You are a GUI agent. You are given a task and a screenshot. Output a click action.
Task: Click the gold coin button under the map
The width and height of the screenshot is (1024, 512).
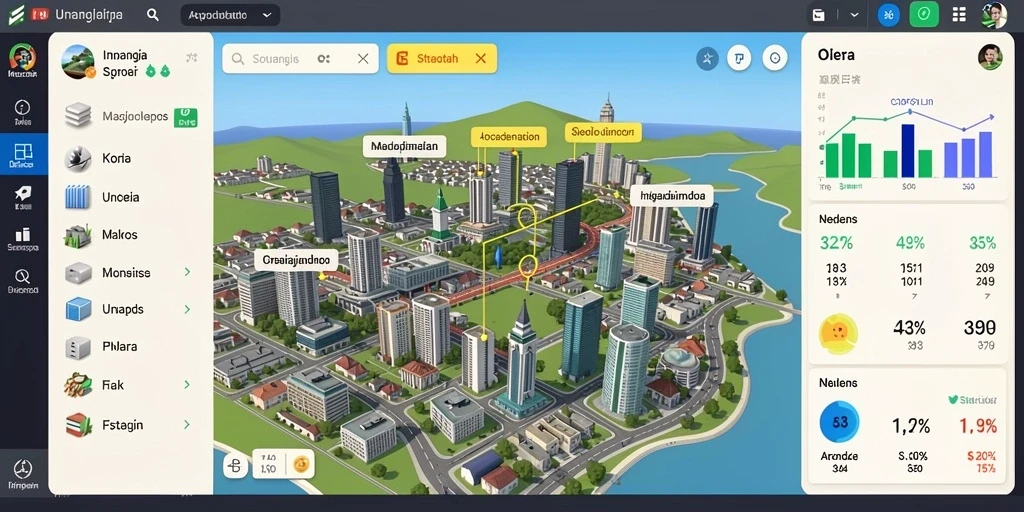coord(301,465)
